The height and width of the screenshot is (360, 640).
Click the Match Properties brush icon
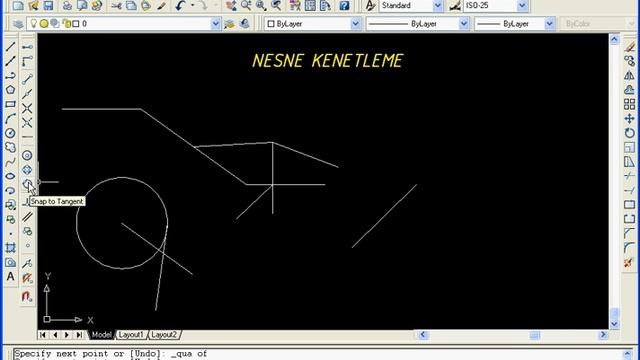[162, 5]
